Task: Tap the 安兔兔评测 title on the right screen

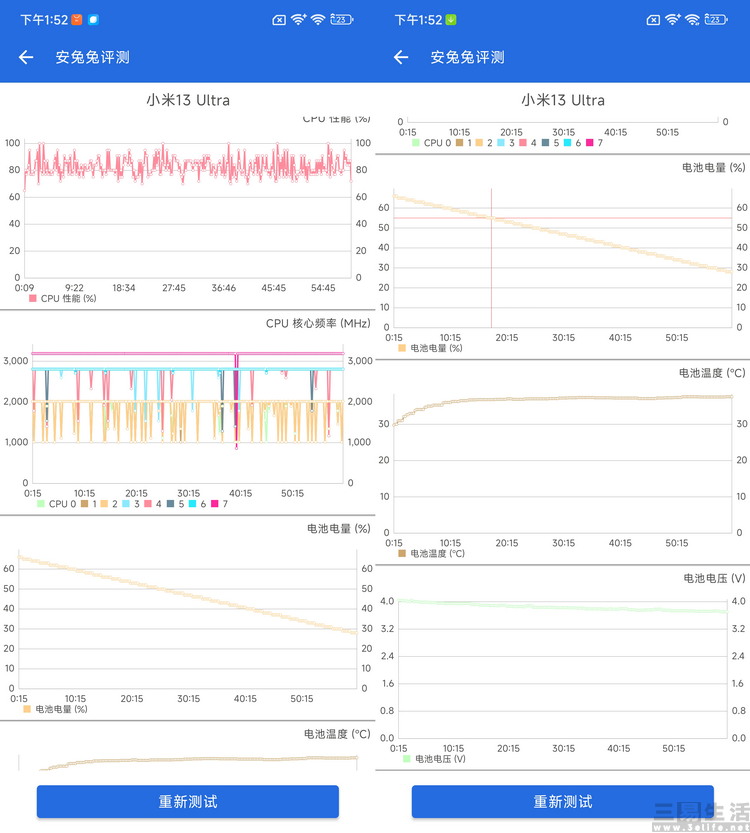Action: pyautogui.click(x=467, y=57)
